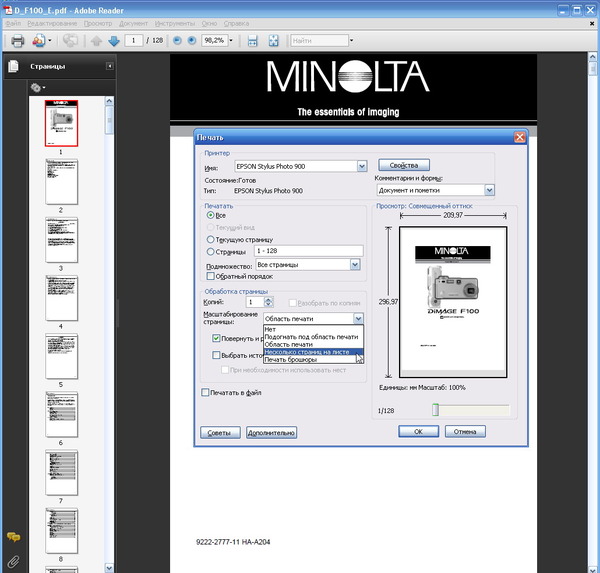Choose 'Нет' in scaling list
The image size is (600, 573).
click(313, 329)
